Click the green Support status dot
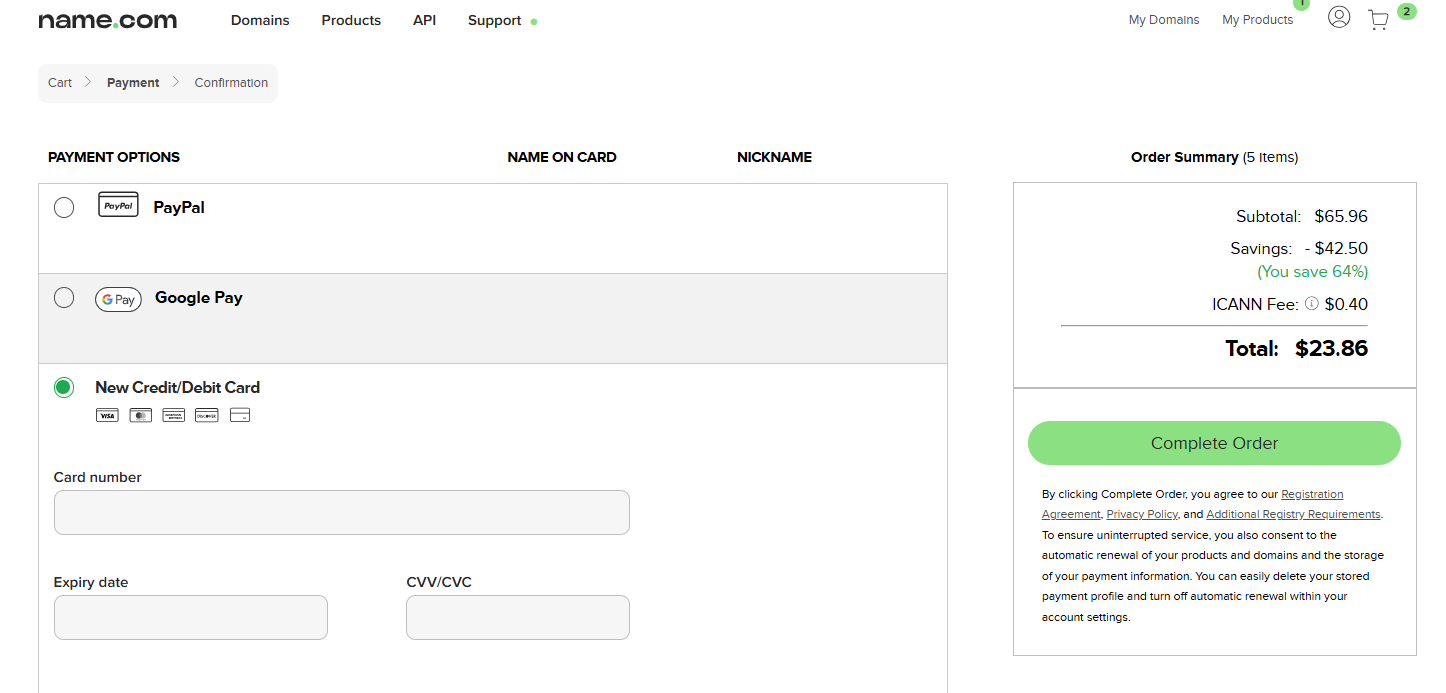This screenshot has width=1446, height=693. tap(534, 21)
